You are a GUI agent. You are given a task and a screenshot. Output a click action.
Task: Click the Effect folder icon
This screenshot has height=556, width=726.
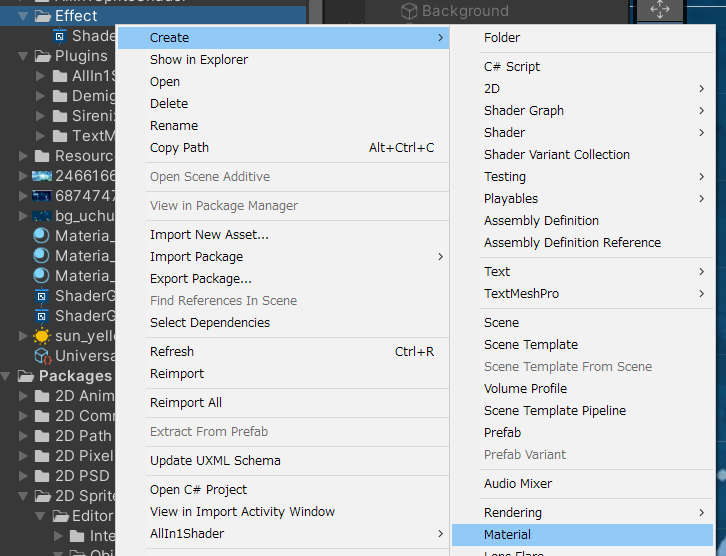click(43, 17)
